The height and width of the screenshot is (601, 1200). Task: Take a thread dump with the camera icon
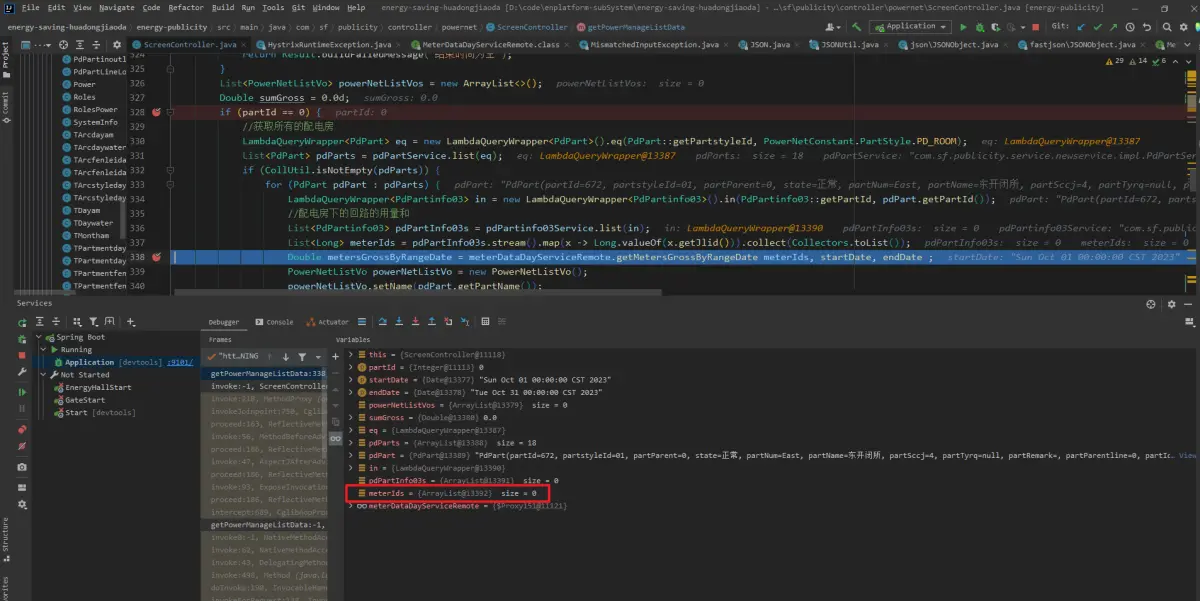pyautogui.click(x=22, y=467)
